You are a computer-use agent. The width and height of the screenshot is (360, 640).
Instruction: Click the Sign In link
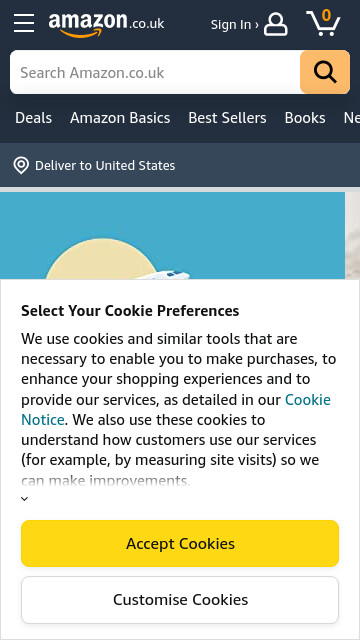pos(234,24)
